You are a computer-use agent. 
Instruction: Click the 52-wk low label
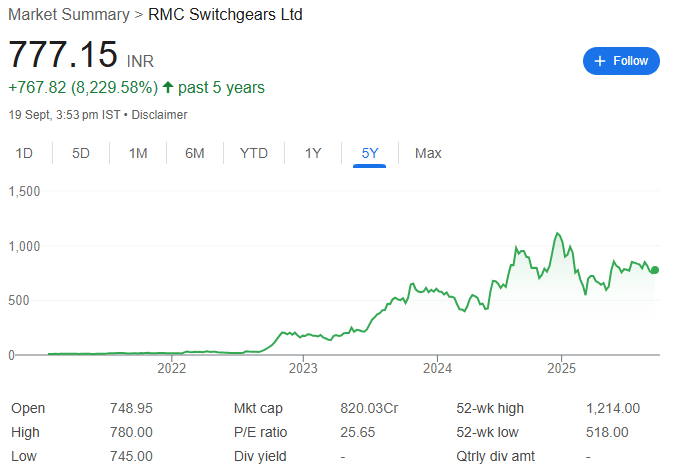[x=487, y=432]
